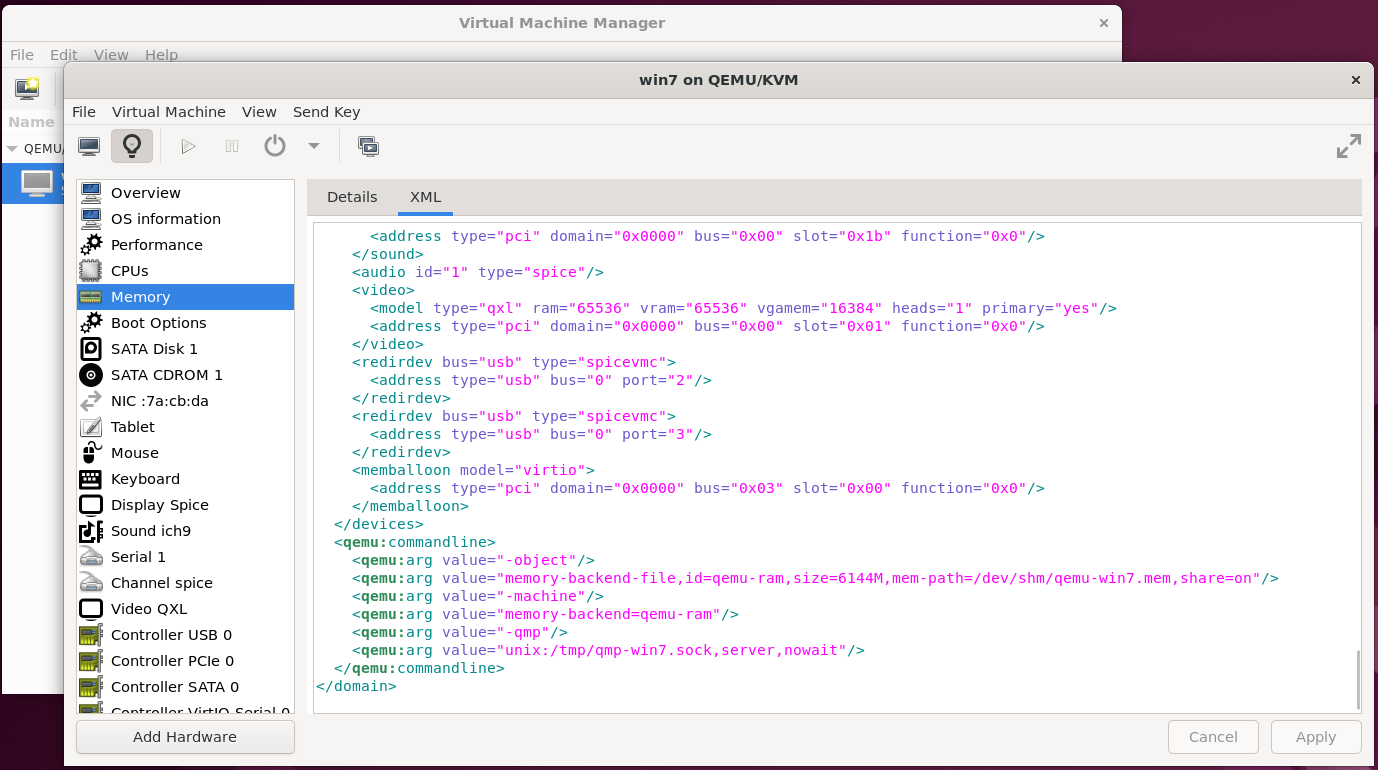The image size is (1378, 770).
Task: Toggle the hardware details lightbulb button
Action: (x=132, y=146)
